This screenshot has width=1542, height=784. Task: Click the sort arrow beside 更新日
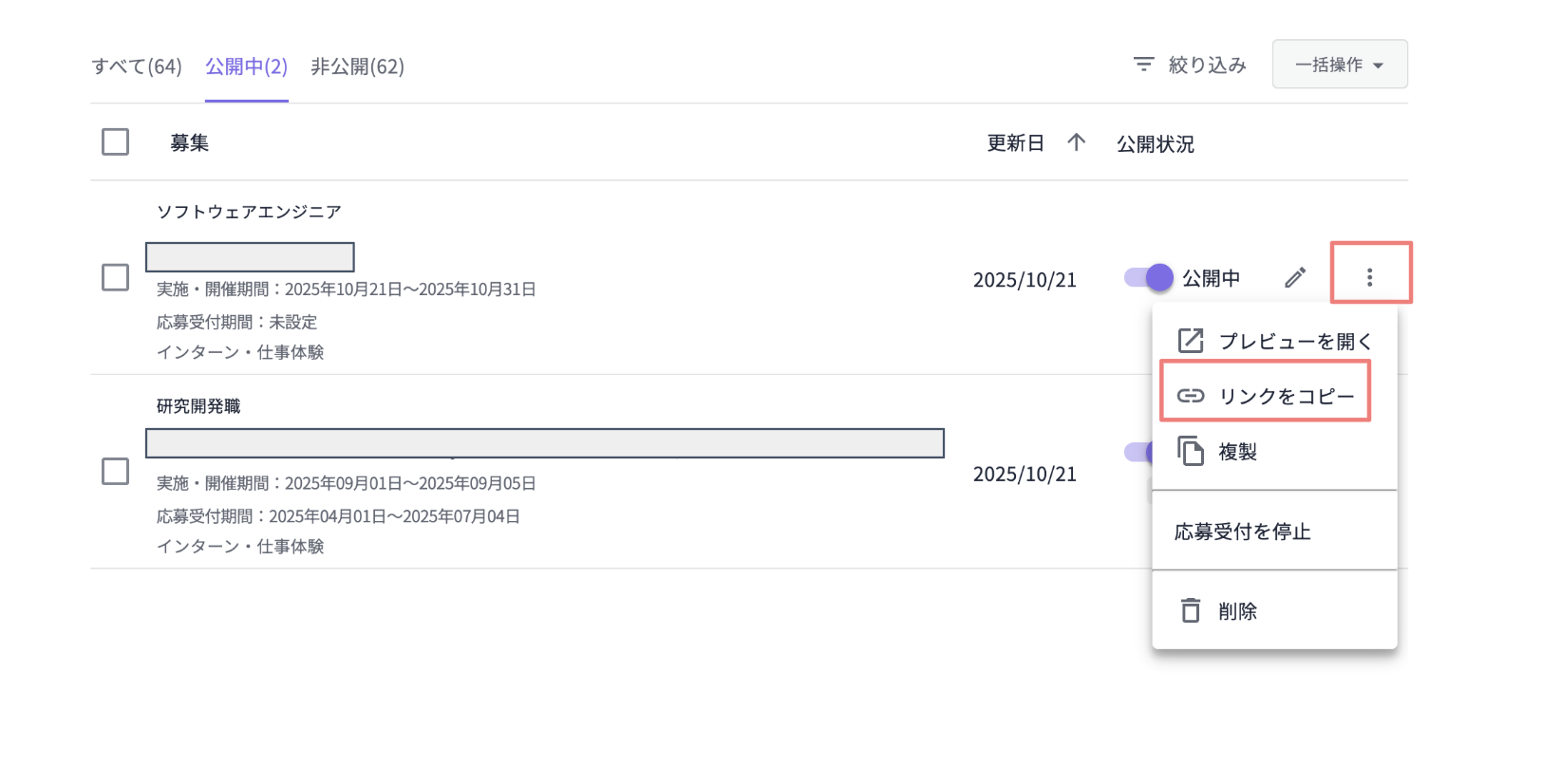[x=1076, y=142]
